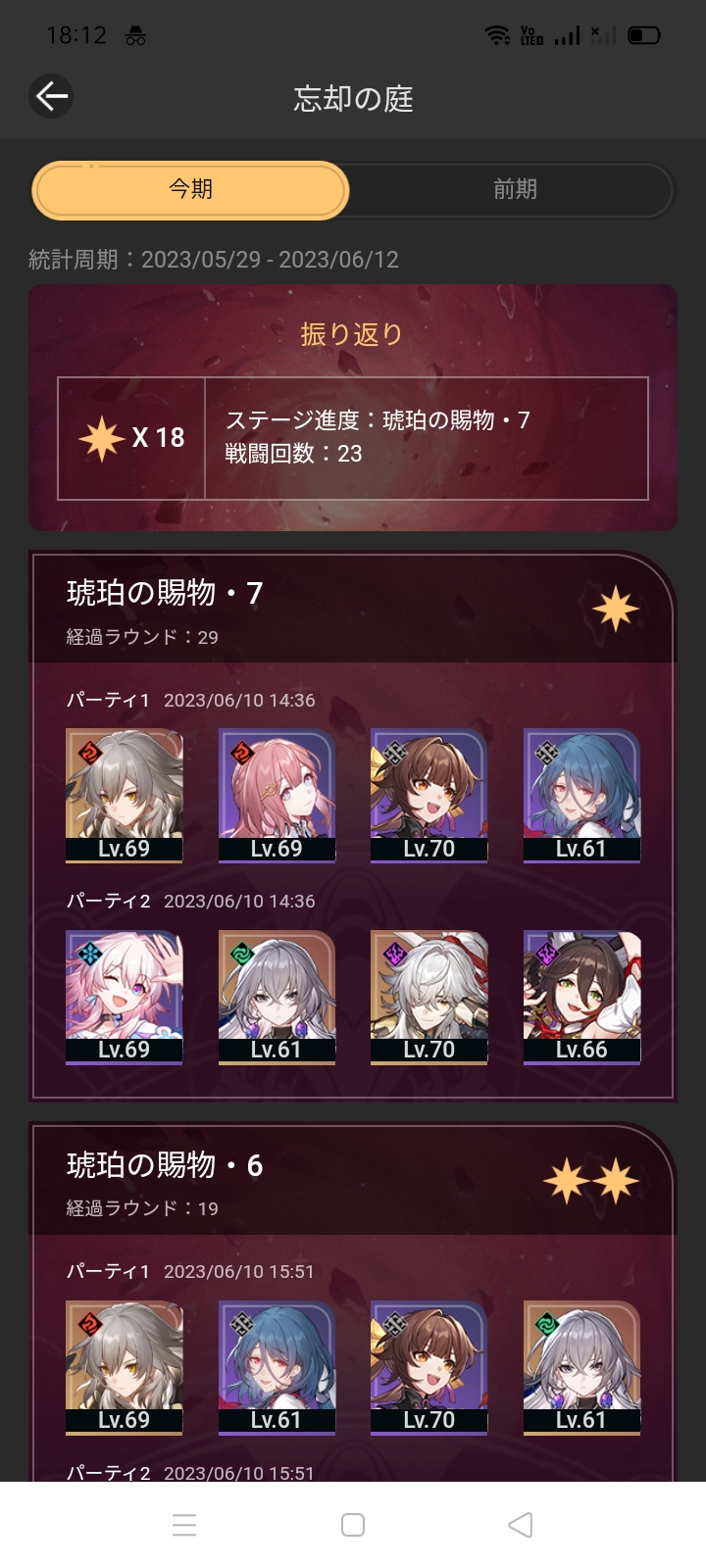The height and width of the screenshot is (1568, 706).
Task: Open blue-haired Lv.61 character in stage 7 party 1
Action: click(581, 796)
